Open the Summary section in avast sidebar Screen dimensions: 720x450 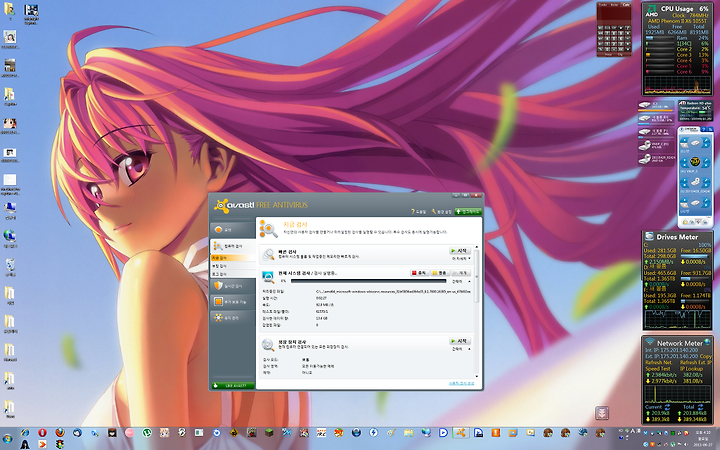point(232,230)
